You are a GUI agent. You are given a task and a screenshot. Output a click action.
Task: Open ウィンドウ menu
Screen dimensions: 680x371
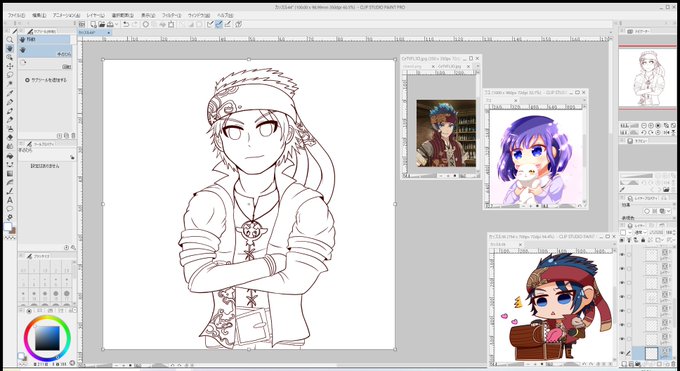click(x=199, y=15)
